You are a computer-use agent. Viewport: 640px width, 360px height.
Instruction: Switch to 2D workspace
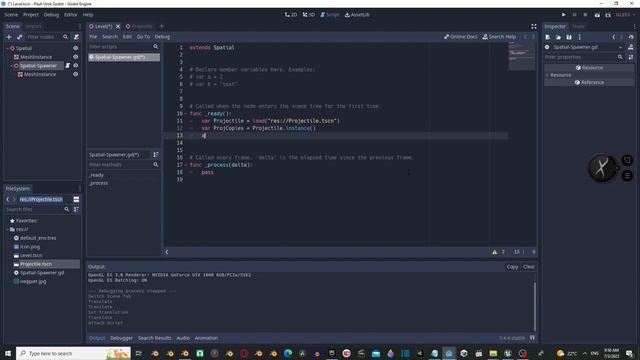coord(291,15)
